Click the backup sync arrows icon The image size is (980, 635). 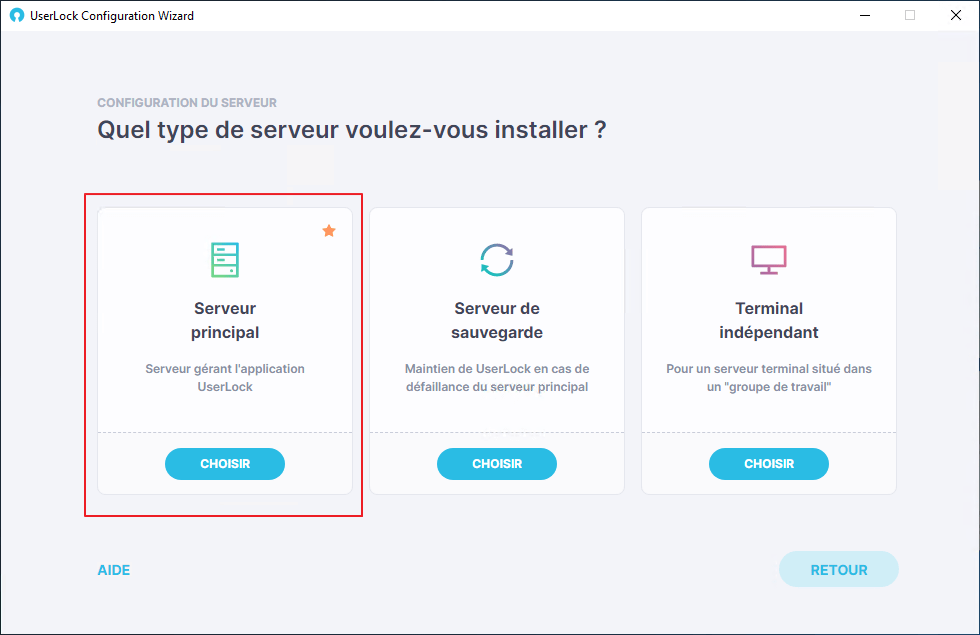click(x=497, y=260)
